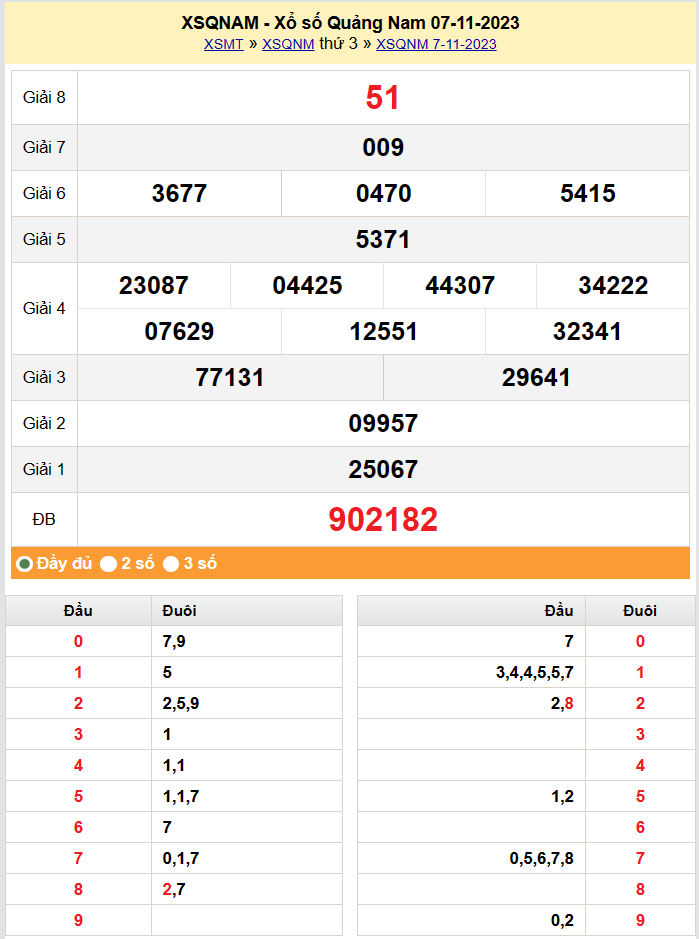
Task: Click the Giải 4 number 23087
Action: (153, 286)
